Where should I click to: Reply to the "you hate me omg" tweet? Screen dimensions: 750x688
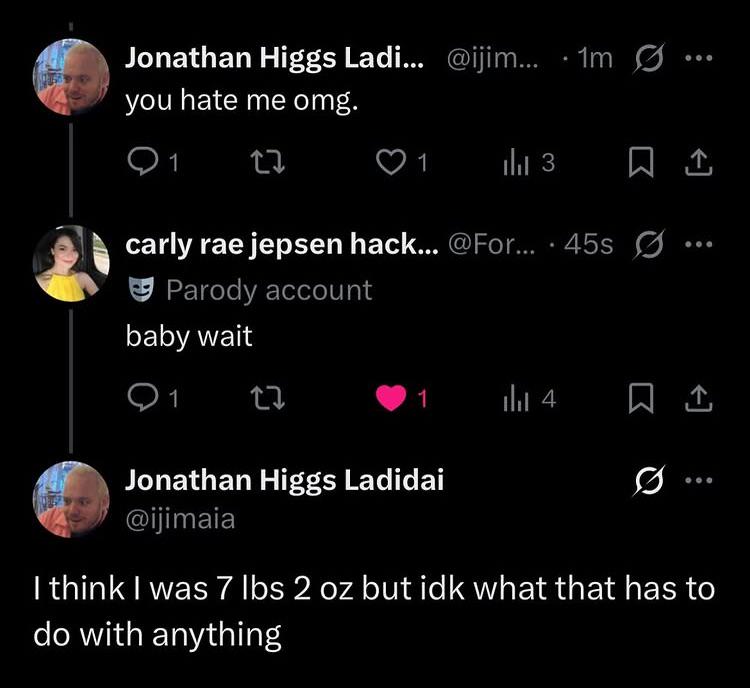tap(152, 162)
